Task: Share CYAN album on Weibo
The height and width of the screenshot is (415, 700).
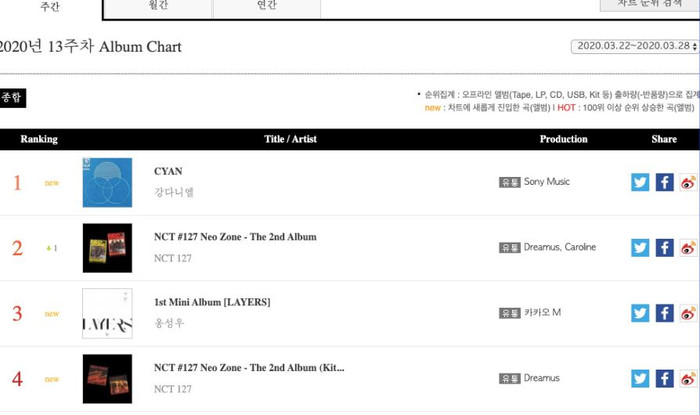Action: pyautogui.click(x=688, y=182)
